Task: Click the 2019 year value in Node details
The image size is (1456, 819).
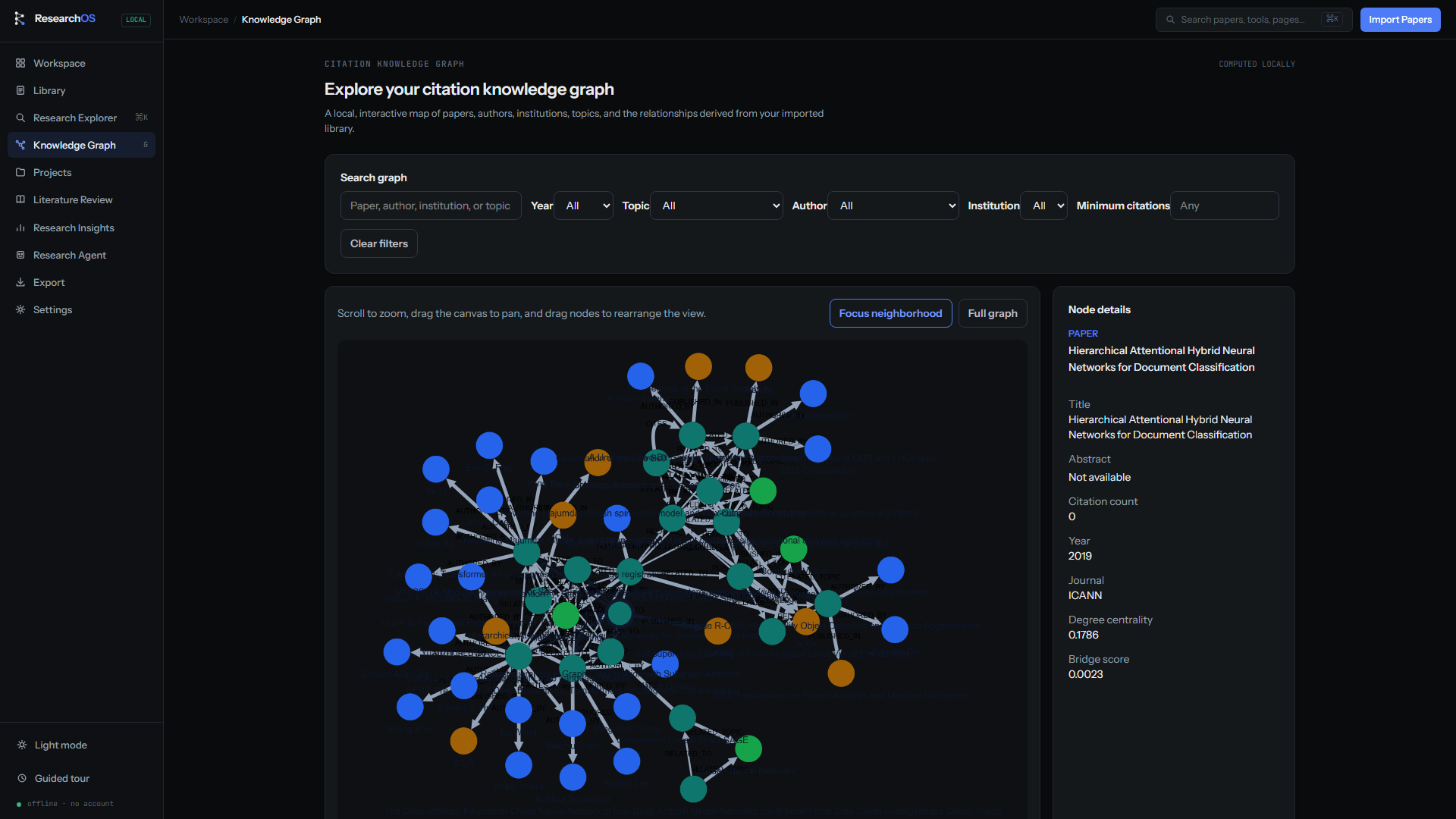Action: coord(1080,556)
